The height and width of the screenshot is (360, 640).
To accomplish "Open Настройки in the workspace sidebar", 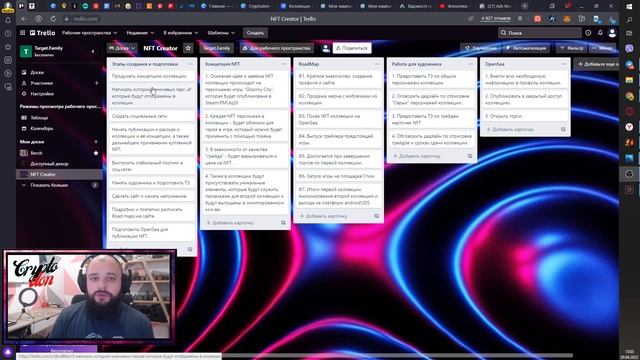I will [42, 93].
